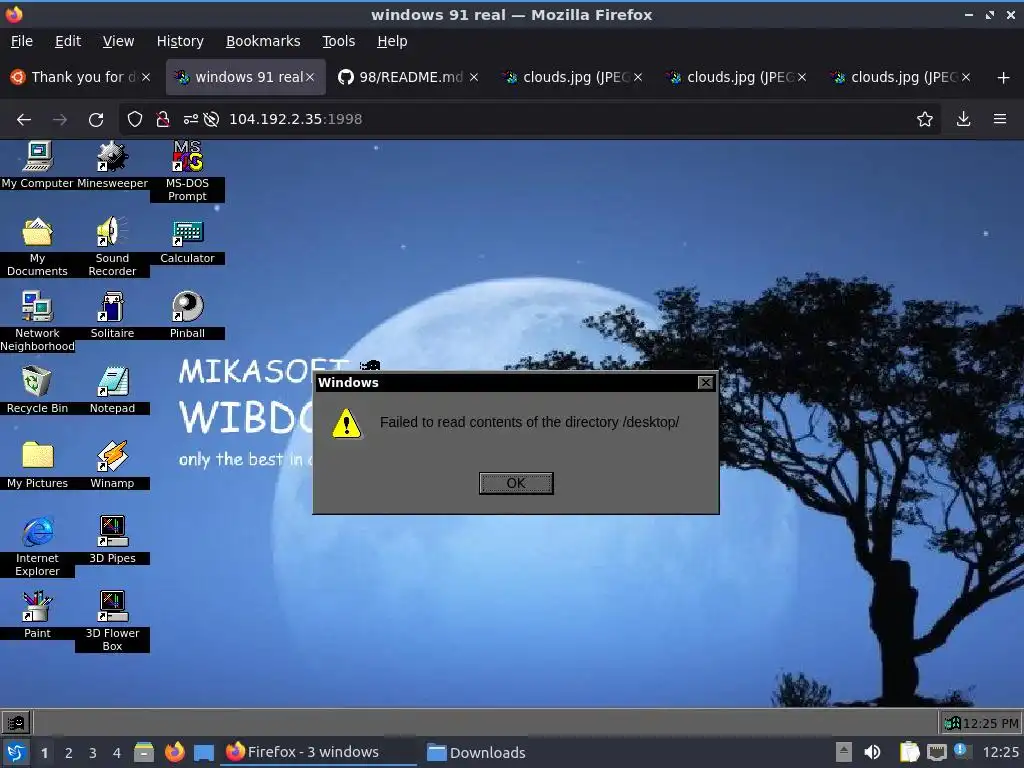Open the OS application menu launcher
Image resolution: width=1024 pixels, height=768 pixels.
coord(16,752)
